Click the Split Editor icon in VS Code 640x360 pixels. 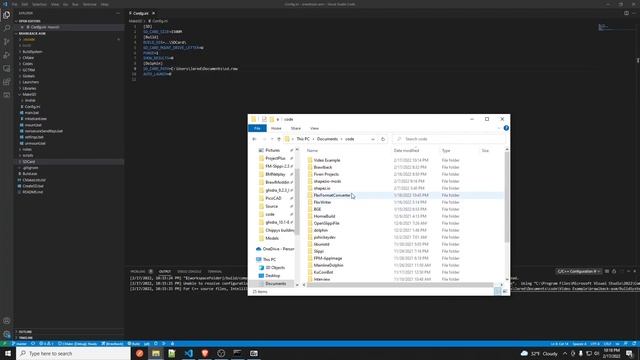[626, 13]
